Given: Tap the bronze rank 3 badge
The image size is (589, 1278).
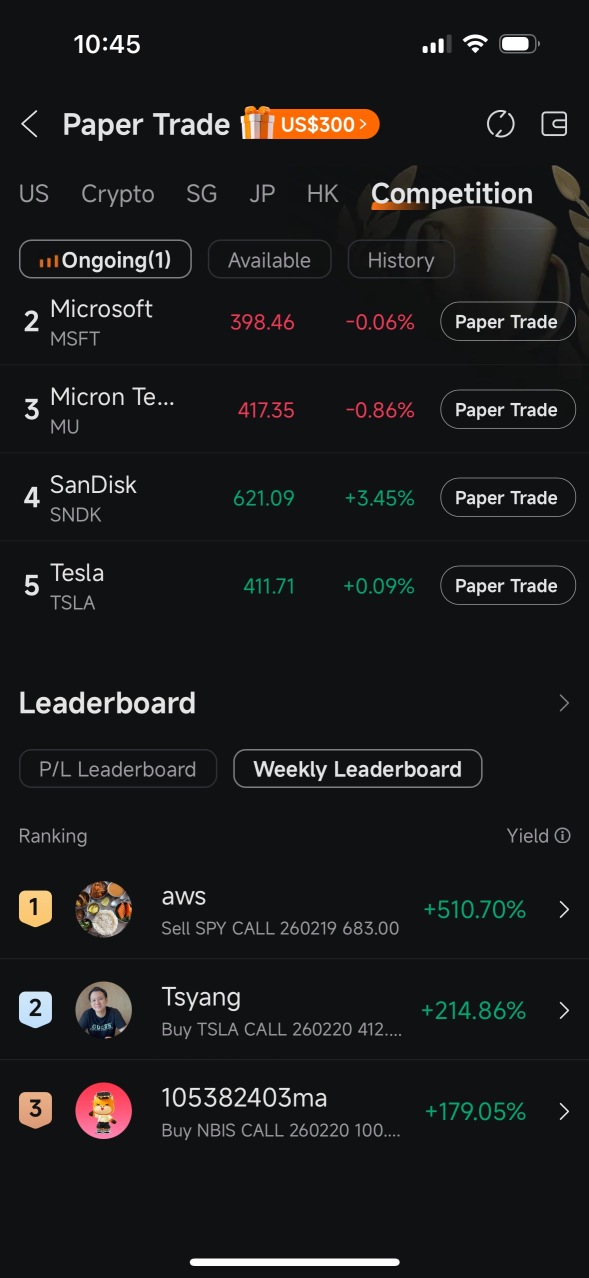Looking at the screenshot, I should (x=35, y=1110).
